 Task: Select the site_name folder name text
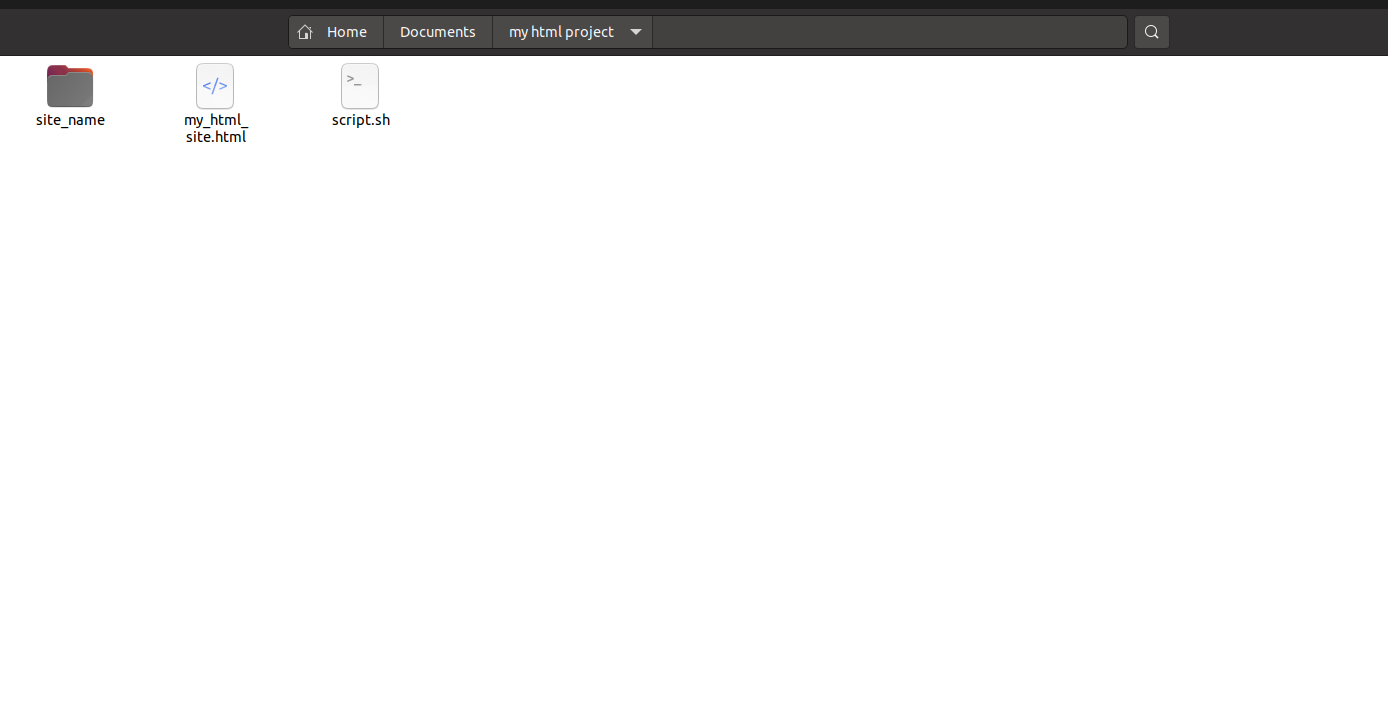[x=69, y=119]
